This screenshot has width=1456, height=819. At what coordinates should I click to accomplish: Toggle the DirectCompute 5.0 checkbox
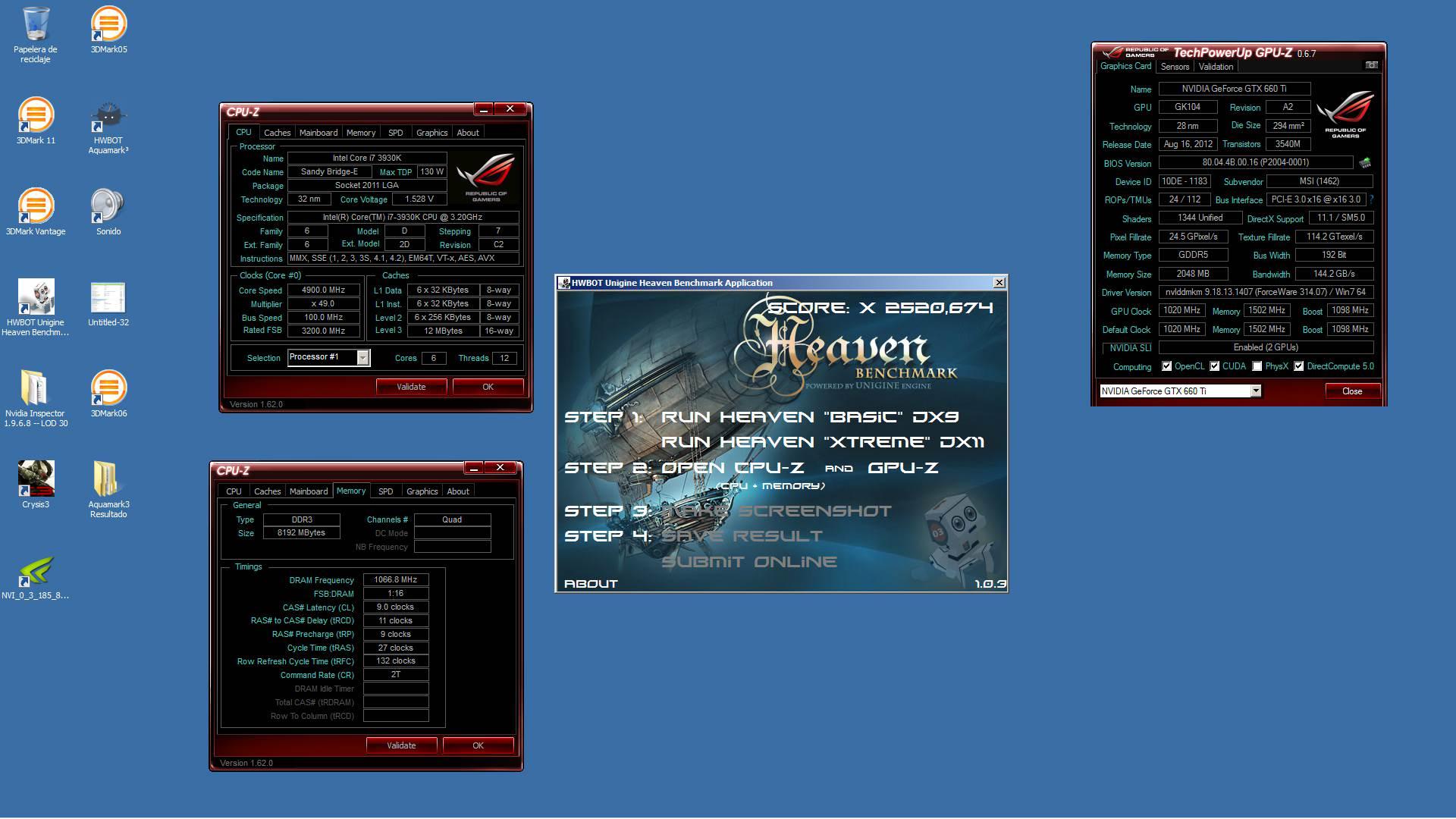pyautogui.click(x=1299, y=366)
